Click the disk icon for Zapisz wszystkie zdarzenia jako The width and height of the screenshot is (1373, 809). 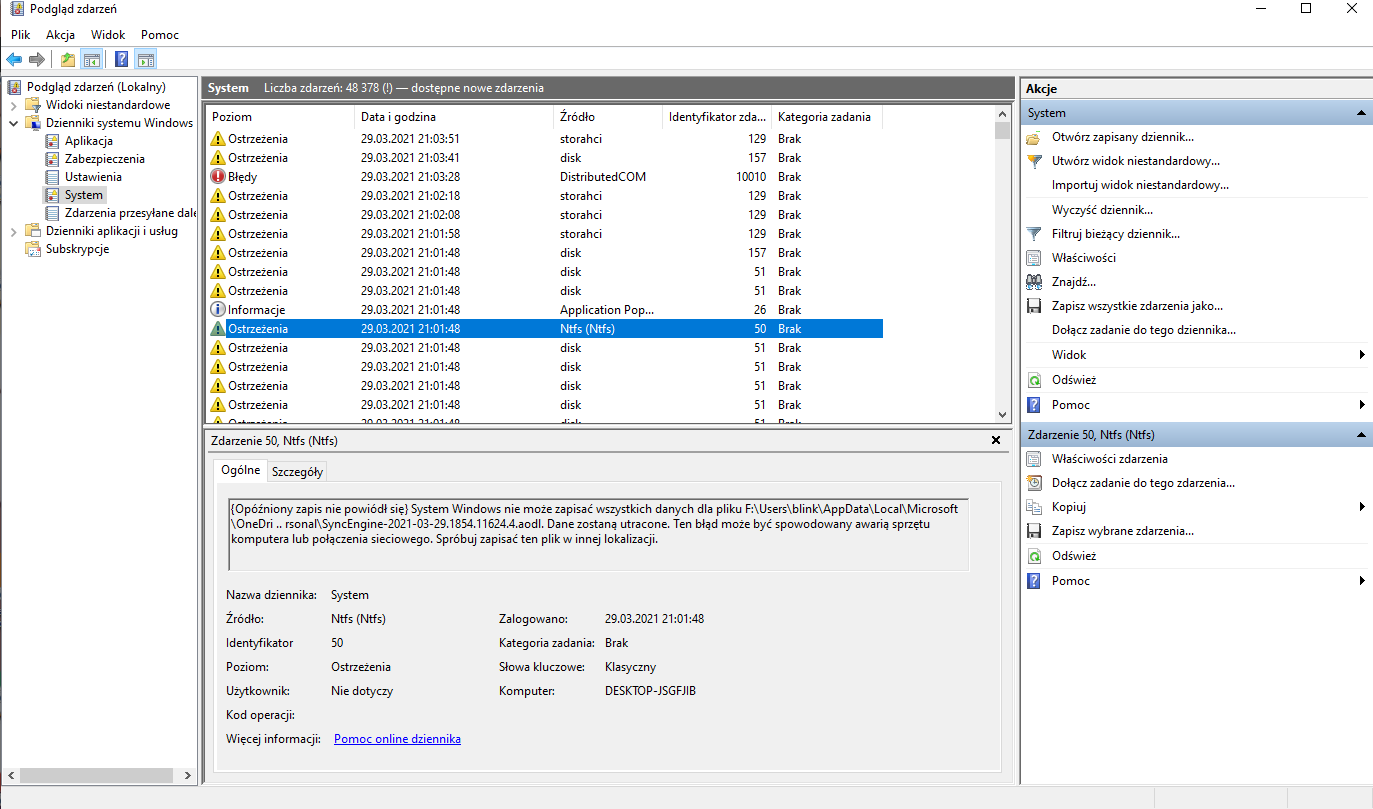(x=1034, y=306)
